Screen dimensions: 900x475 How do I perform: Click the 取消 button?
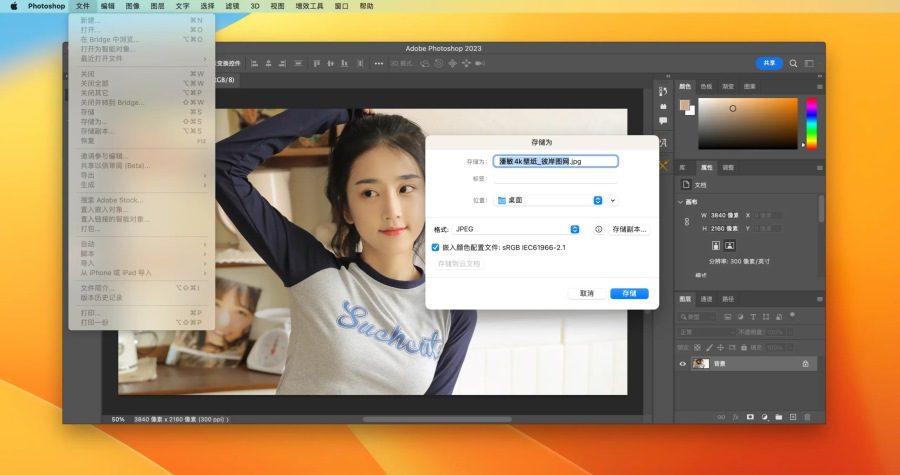pyautogui.click(x=587, y=293)
